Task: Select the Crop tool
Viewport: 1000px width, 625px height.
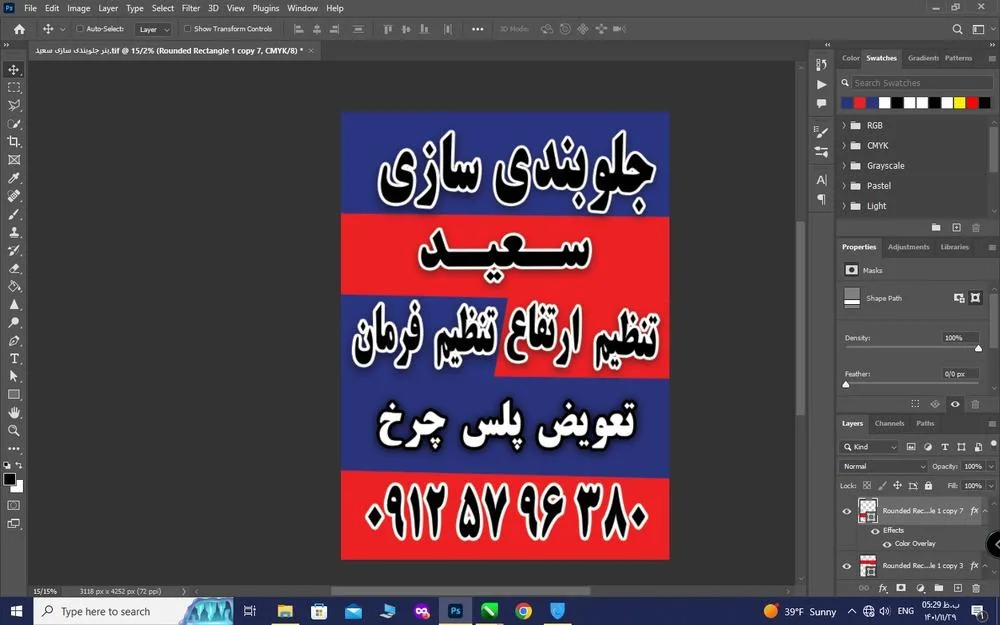Action: [x=13, y=142]
